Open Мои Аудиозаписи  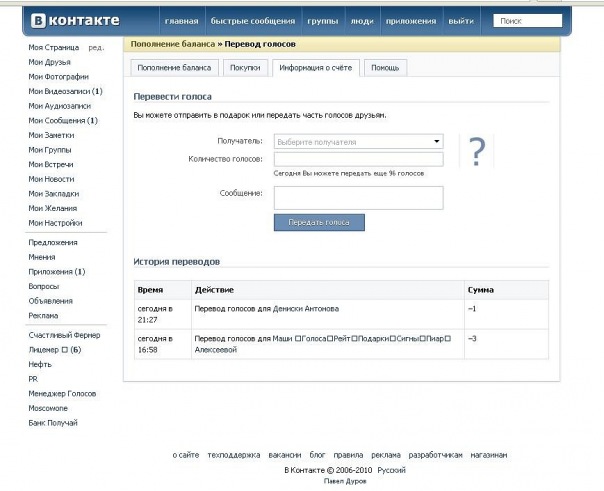point(60,106)
